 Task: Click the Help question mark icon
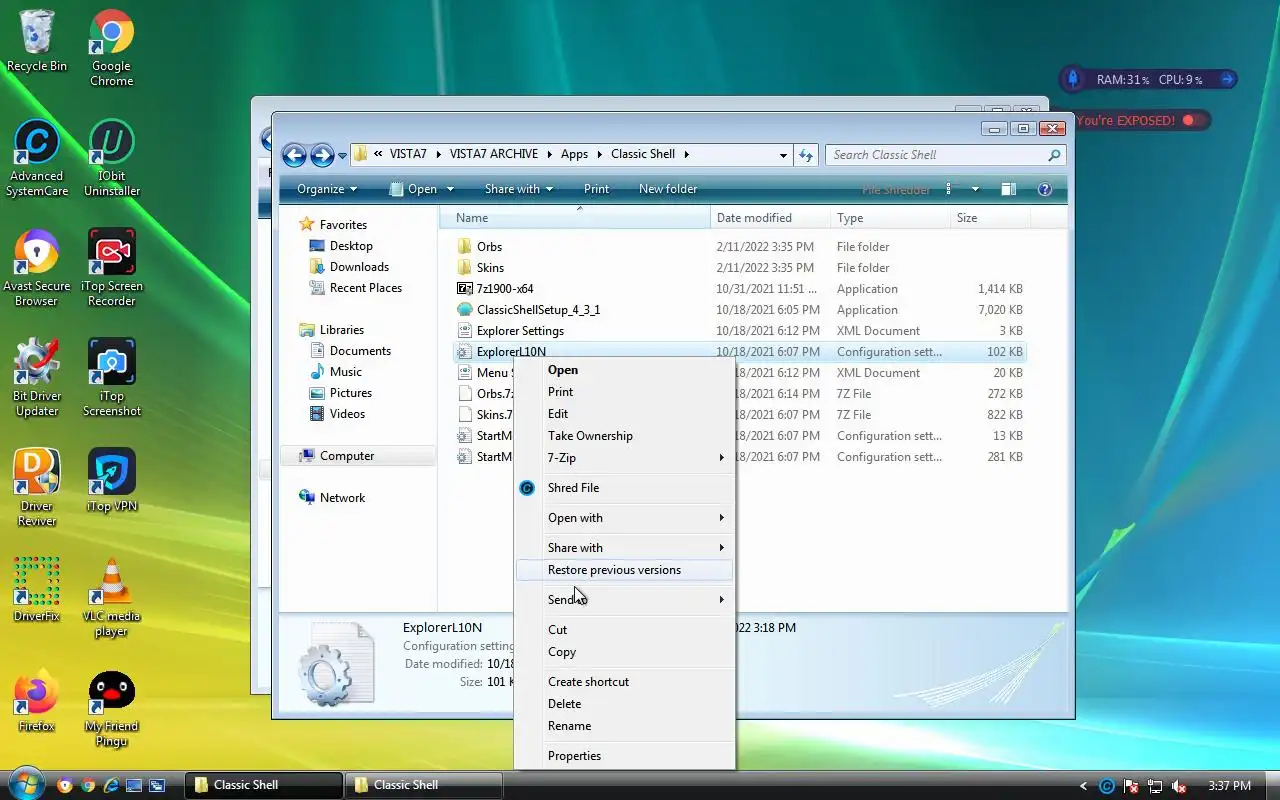1045,189
